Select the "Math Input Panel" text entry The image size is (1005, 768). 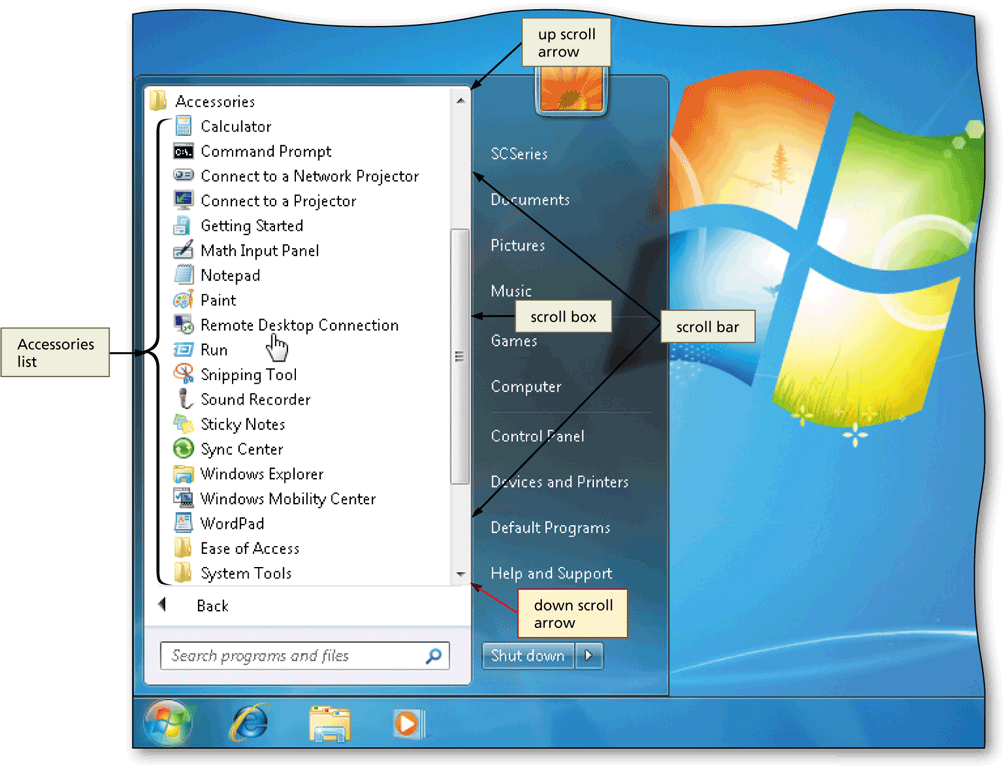click(260, 251)
